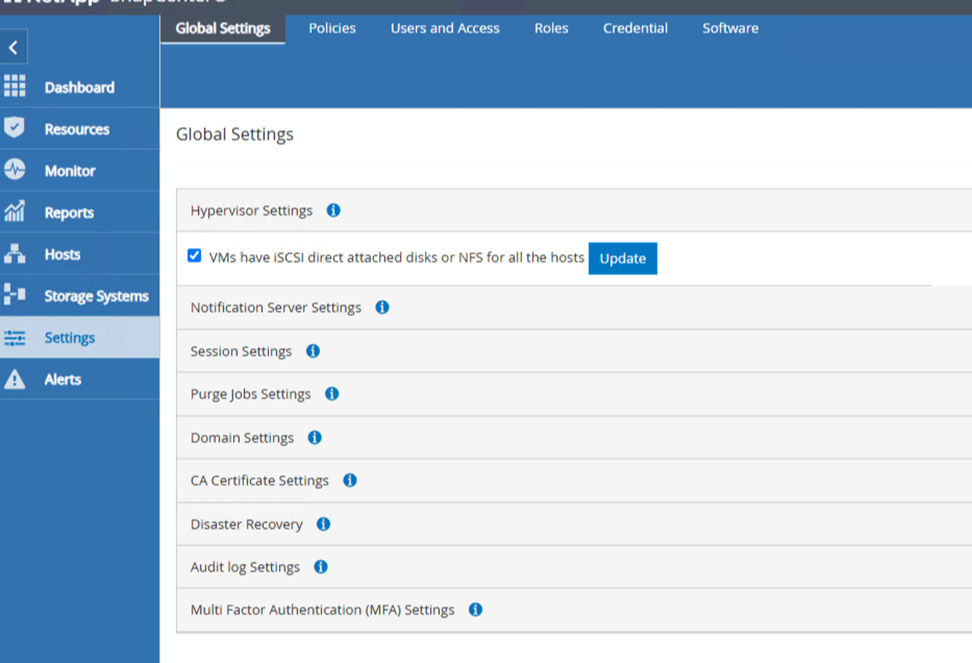
Task: Click info icon beside Multi Factor Authentication Settings
Action: point(476,609)
